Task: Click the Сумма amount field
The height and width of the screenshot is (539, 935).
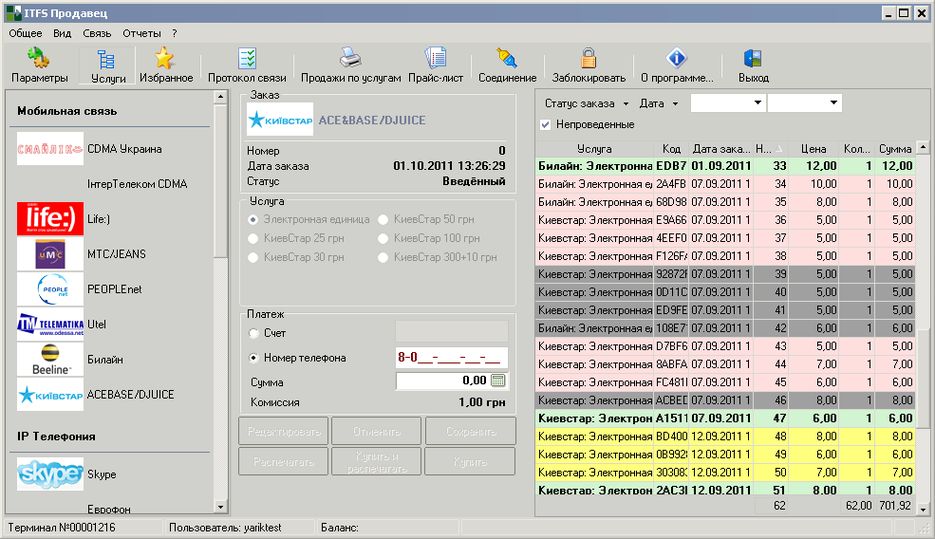Action: [x=451, y=380]
